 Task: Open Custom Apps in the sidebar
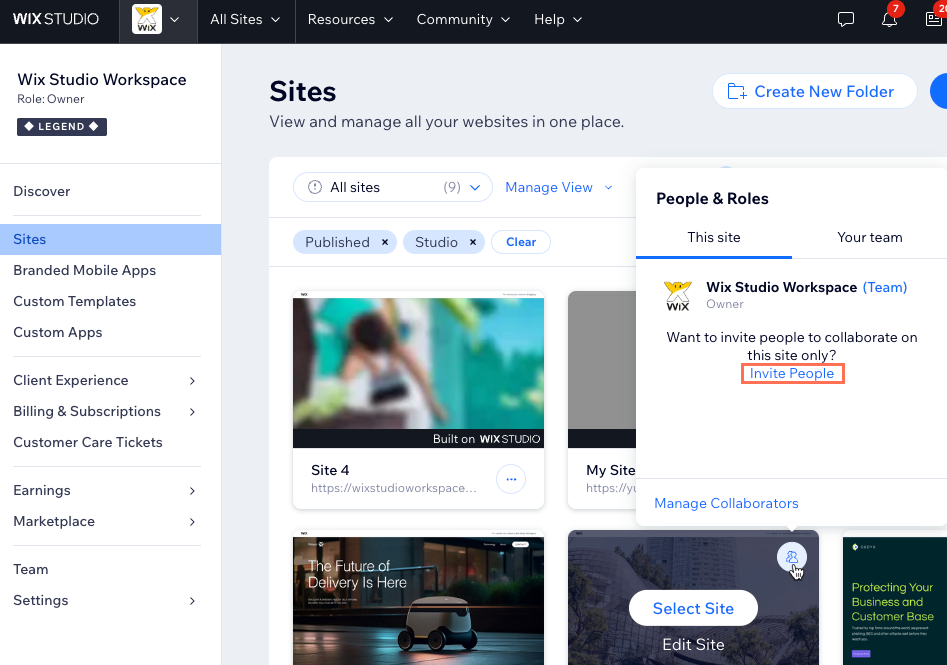[x=57, y=332]
